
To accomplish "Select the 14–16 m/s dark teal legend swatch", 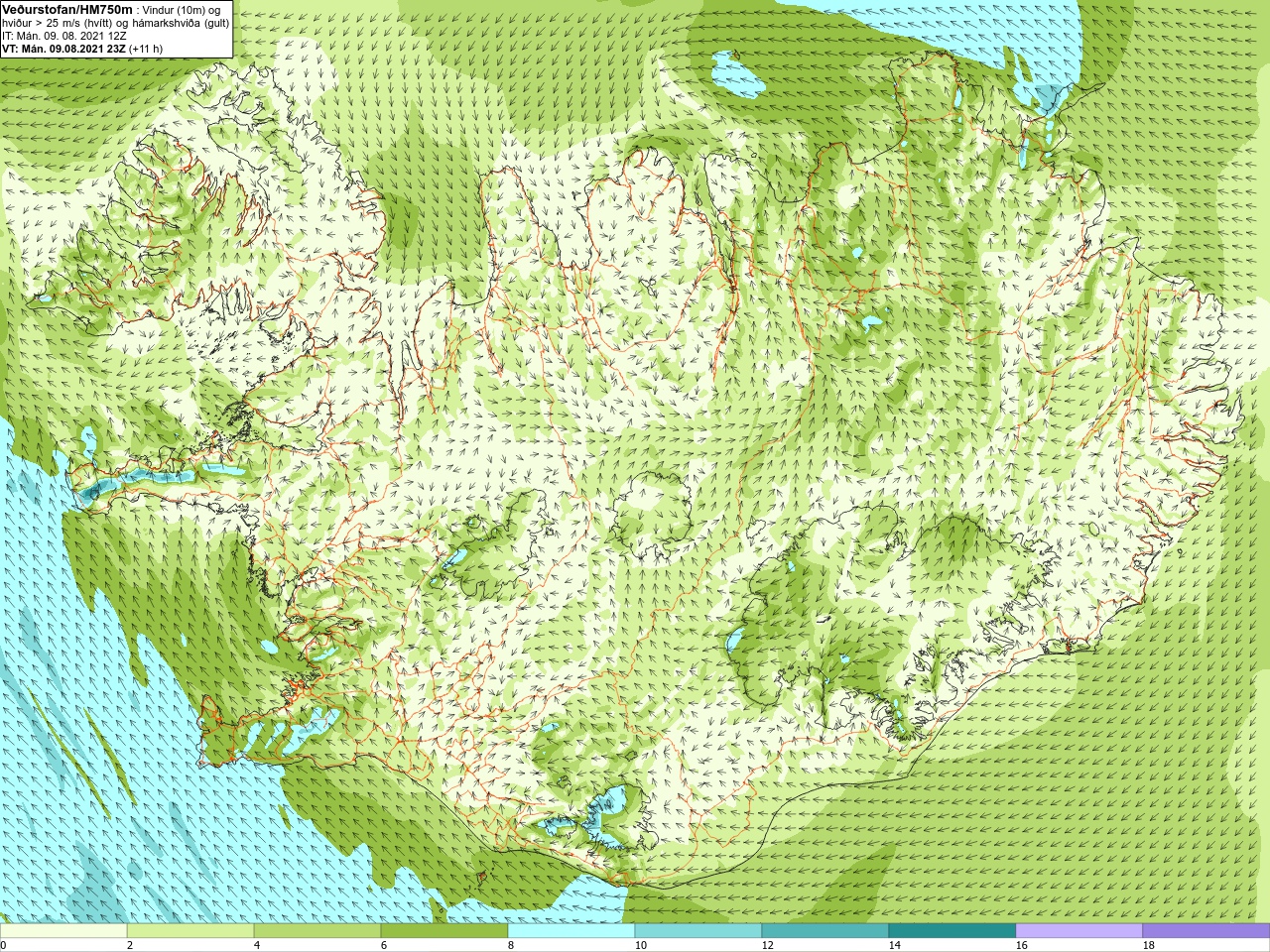I will point(952,931).
